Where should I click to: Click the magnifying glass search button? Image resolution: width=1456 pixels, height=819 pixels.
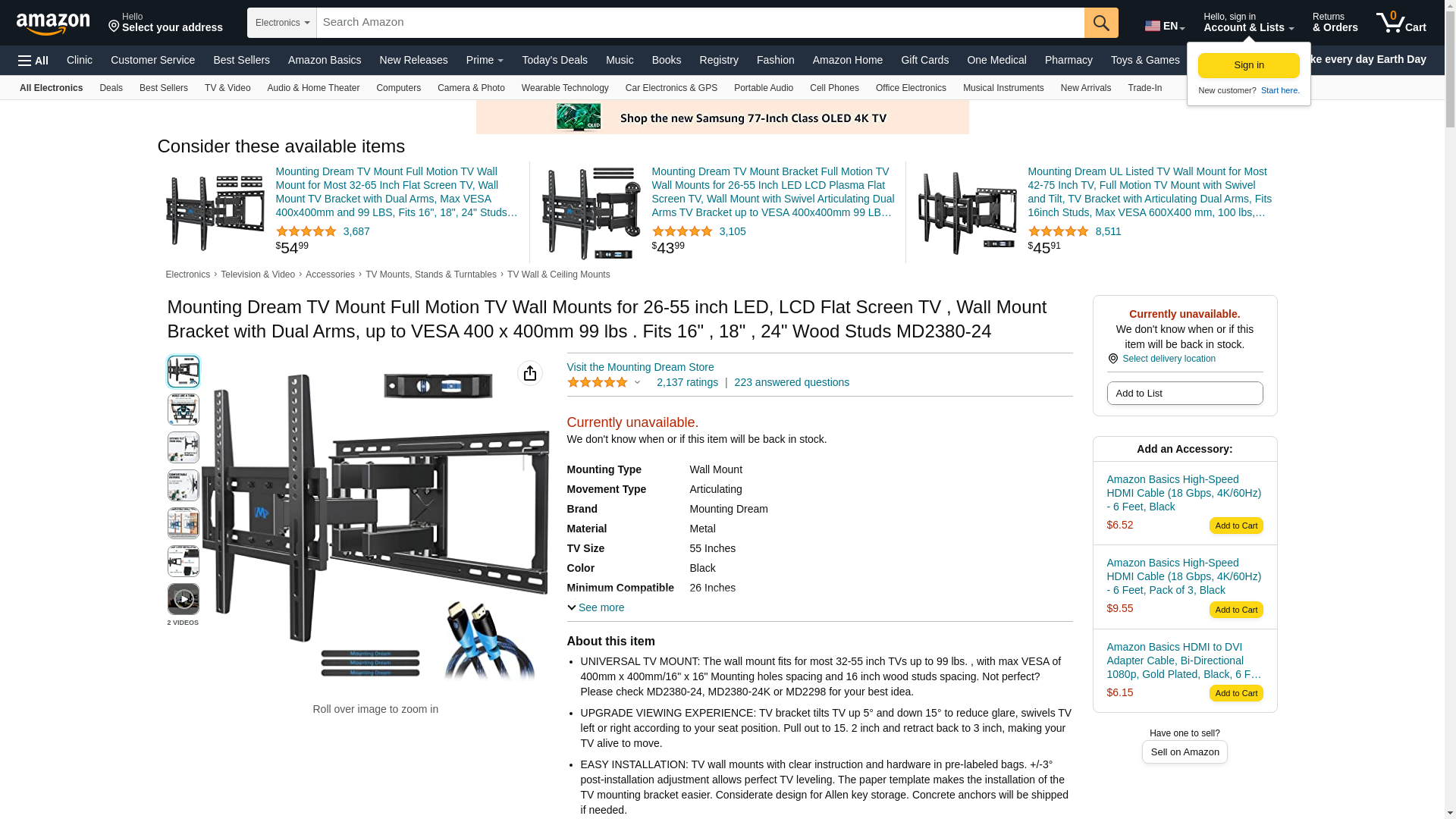pos(1101,23)
